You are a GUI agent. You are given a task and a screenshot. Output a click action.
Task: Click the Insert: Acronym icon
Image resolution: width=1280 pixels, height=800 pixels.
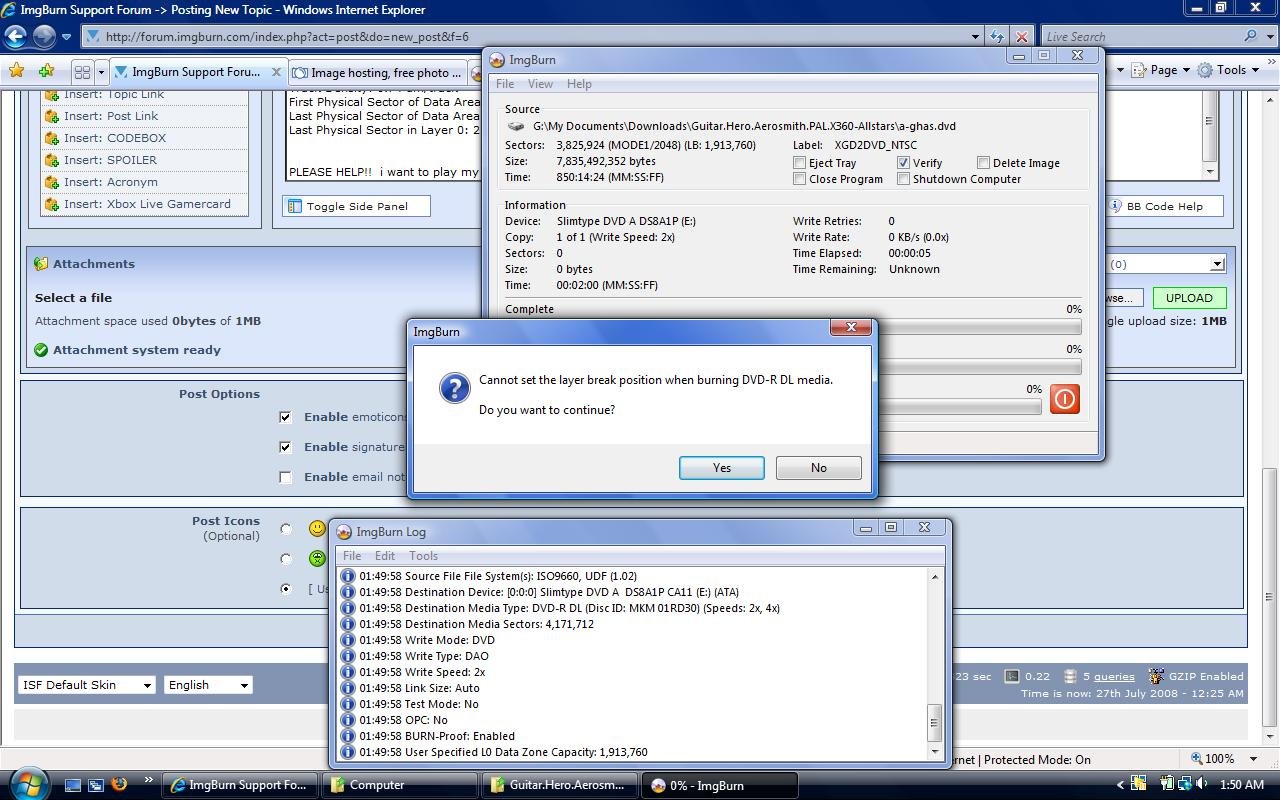pos(52,182)
